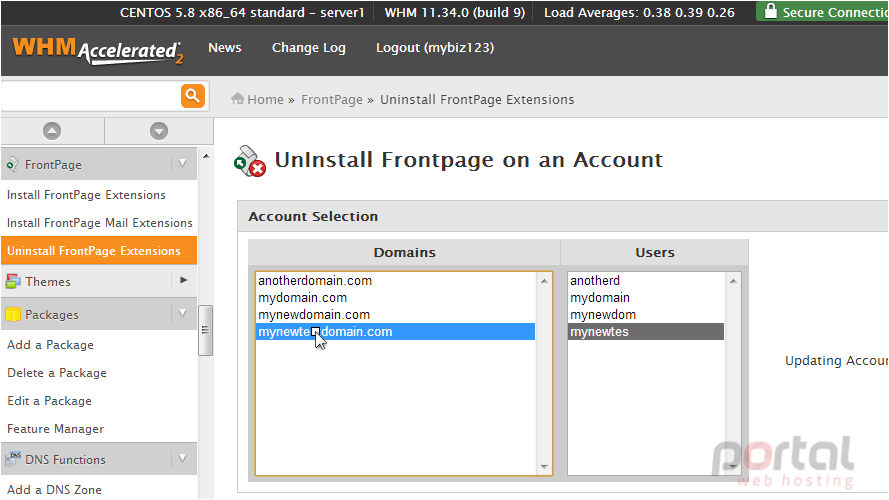Click the Packages section header
Viewport: 889px width, 500px height.
(x=99, y=314)
